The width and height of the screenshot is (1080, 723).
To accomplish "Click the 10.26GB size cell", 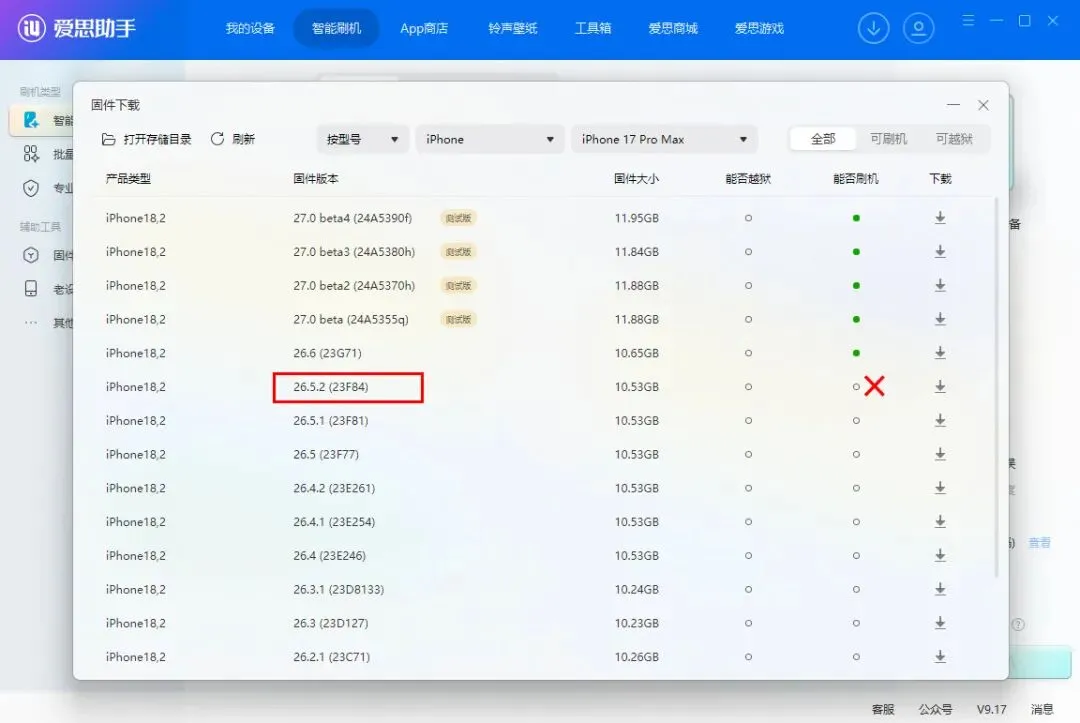I will click(636, 656).
